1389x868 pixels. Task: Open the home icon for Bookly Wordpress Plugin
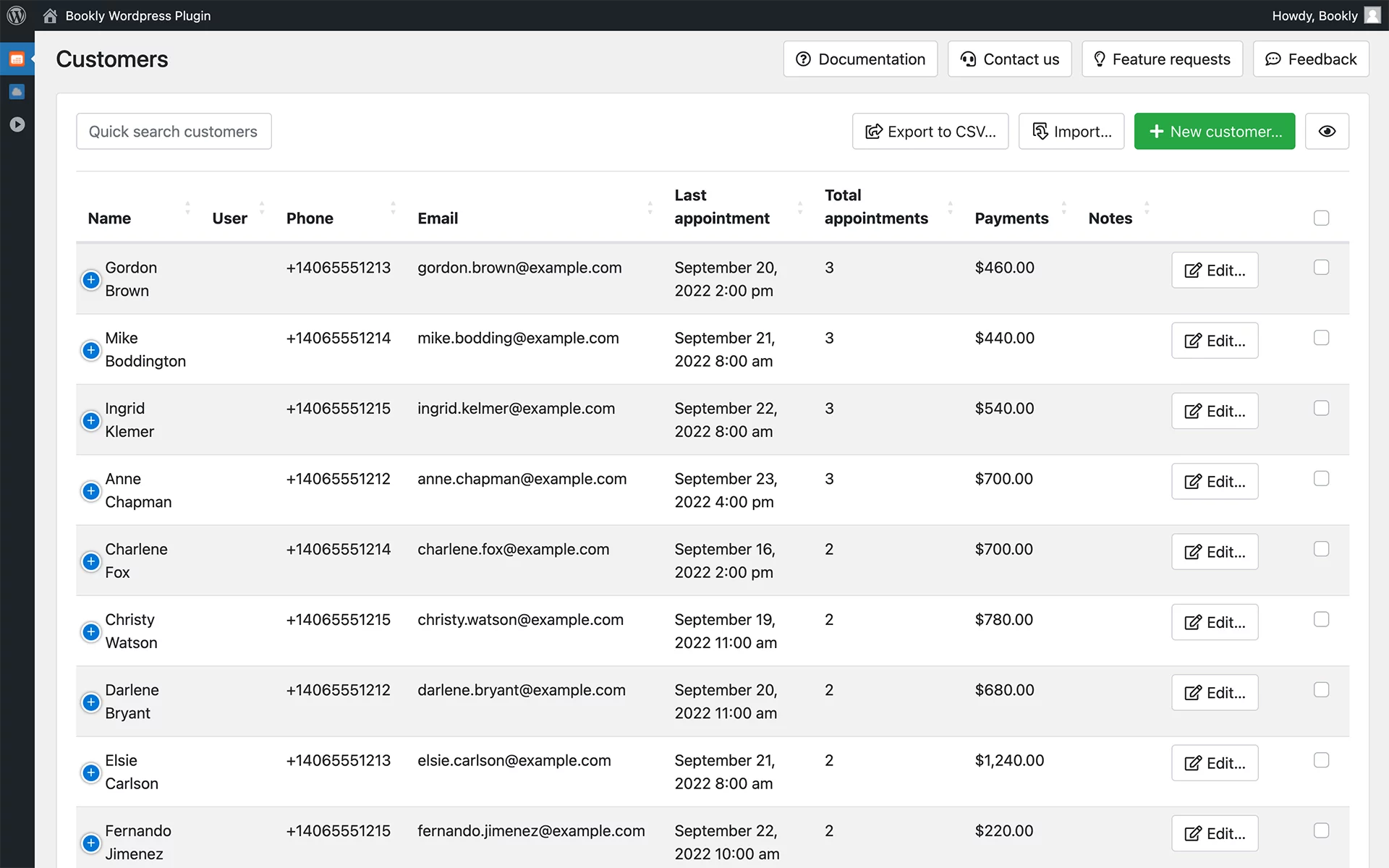pos(50,15)
